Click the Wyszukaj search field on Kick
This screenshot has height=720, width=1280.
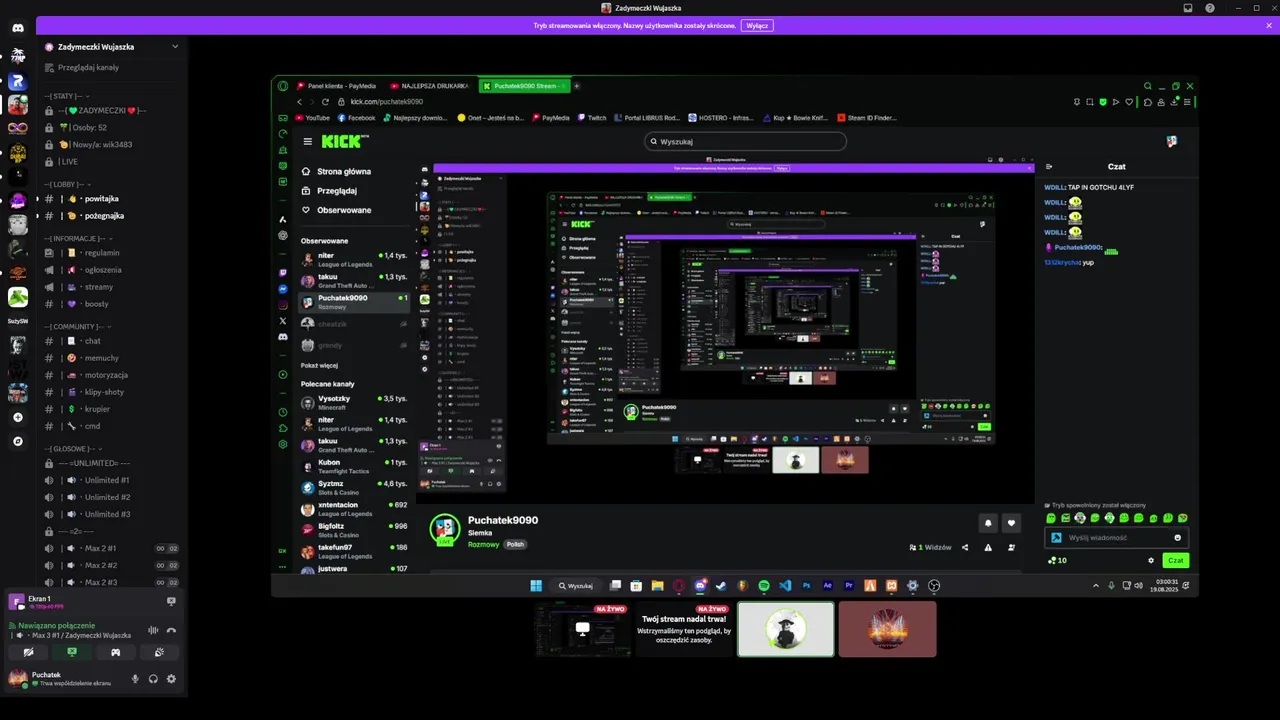point(745,141)
